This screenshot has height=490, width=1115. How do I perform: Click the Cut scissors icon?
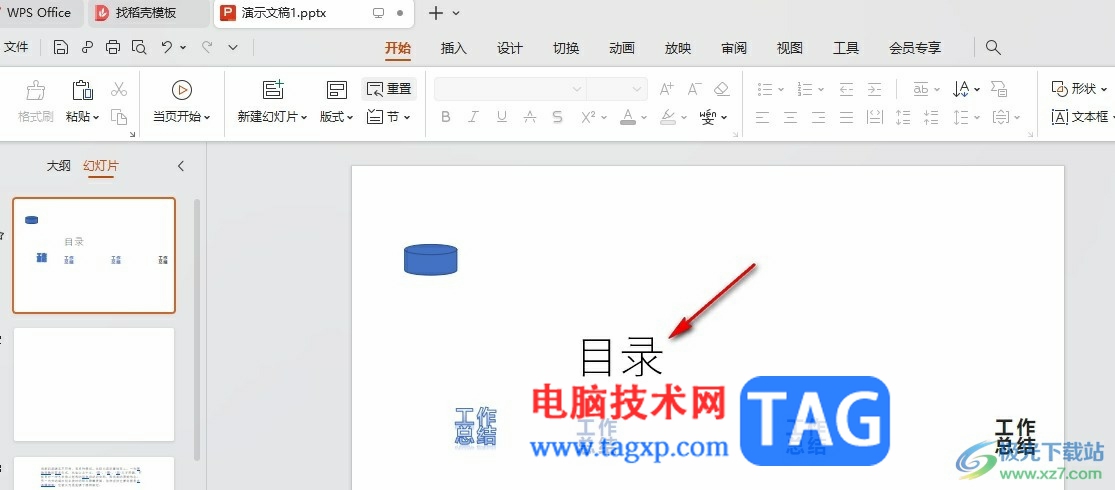pyautogui.click(x=119, y=90)
